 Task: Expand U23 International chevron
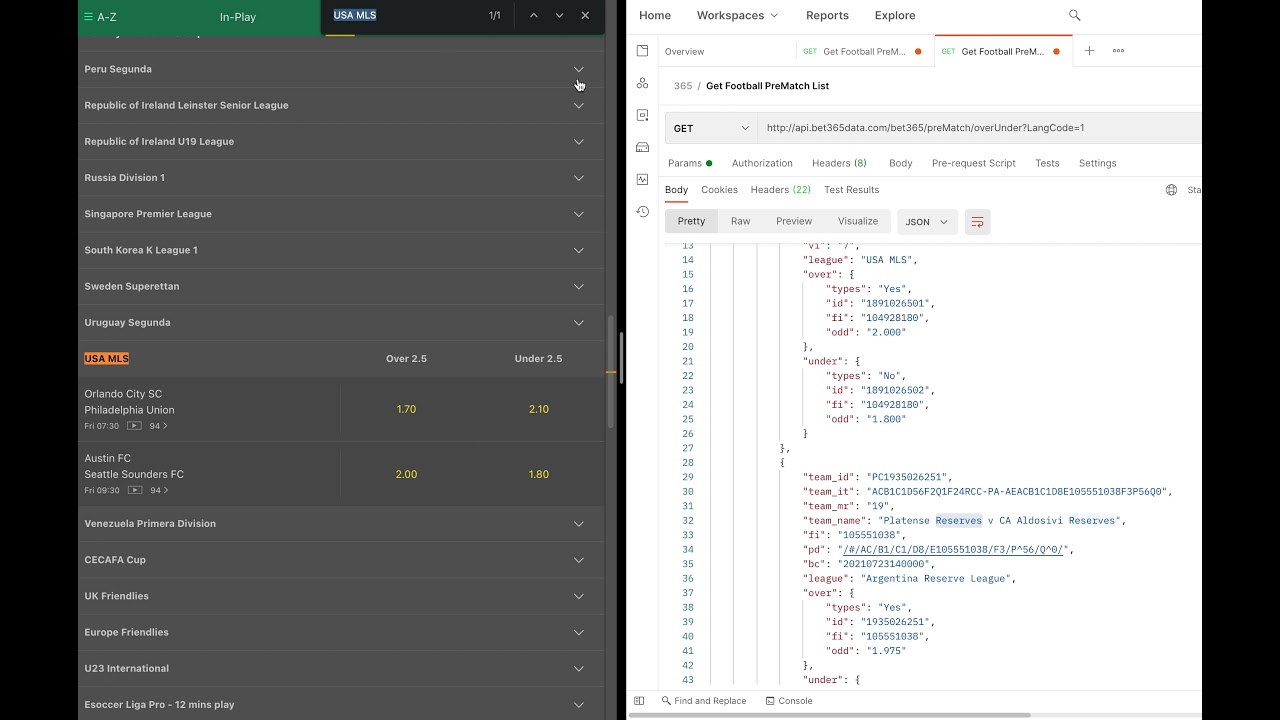point(578,668)
